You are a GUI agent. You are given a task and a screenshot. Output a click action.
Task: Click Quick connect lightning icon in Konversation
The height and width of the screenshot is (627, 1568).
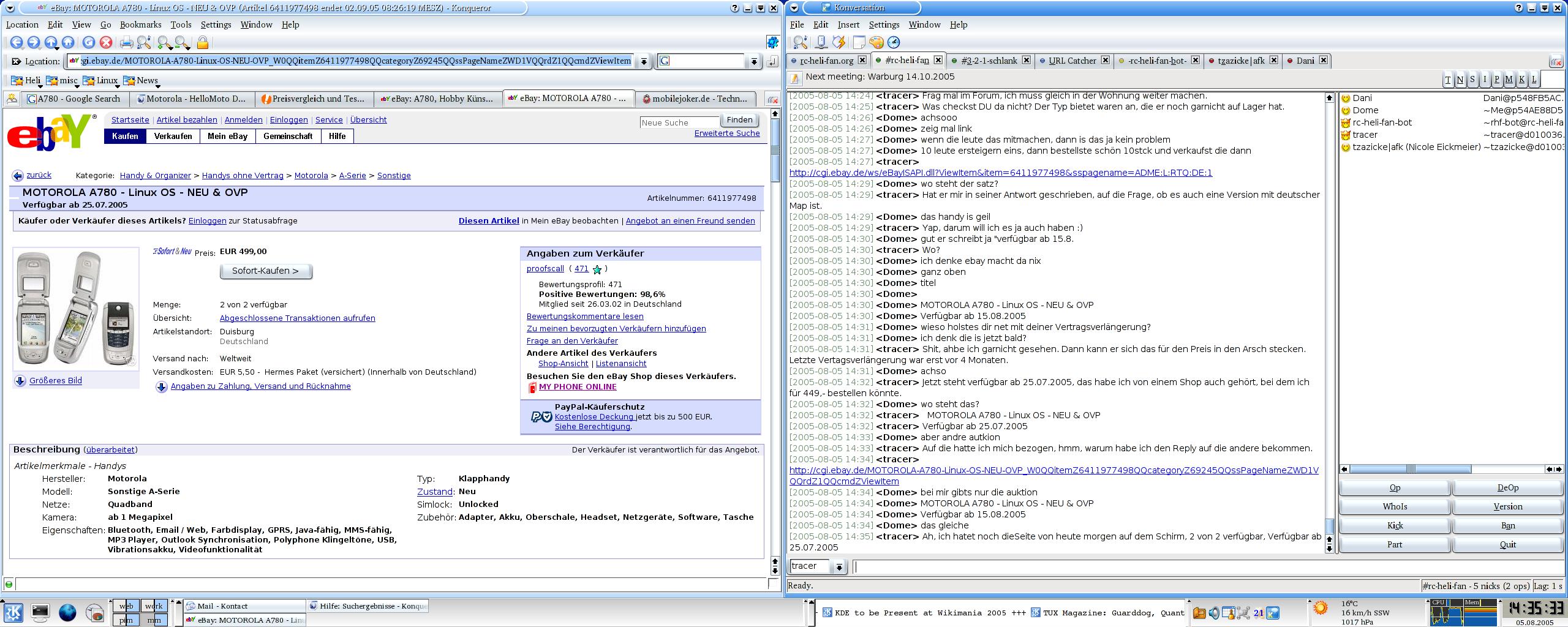(x=839, y=42)
